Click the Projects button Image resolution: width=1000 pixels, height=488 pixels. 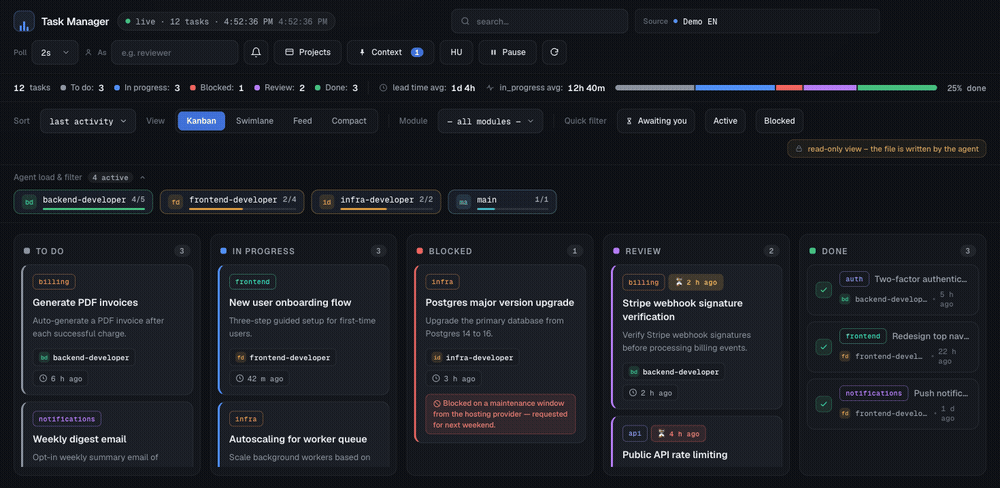(307, 52)
